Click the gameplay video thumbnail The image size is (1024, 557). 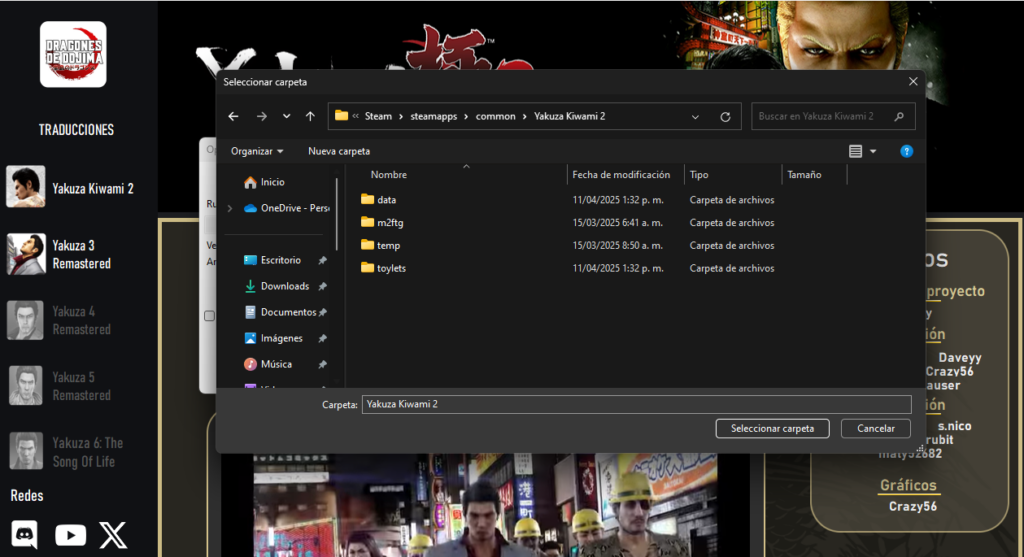click(x=485, y=505)
